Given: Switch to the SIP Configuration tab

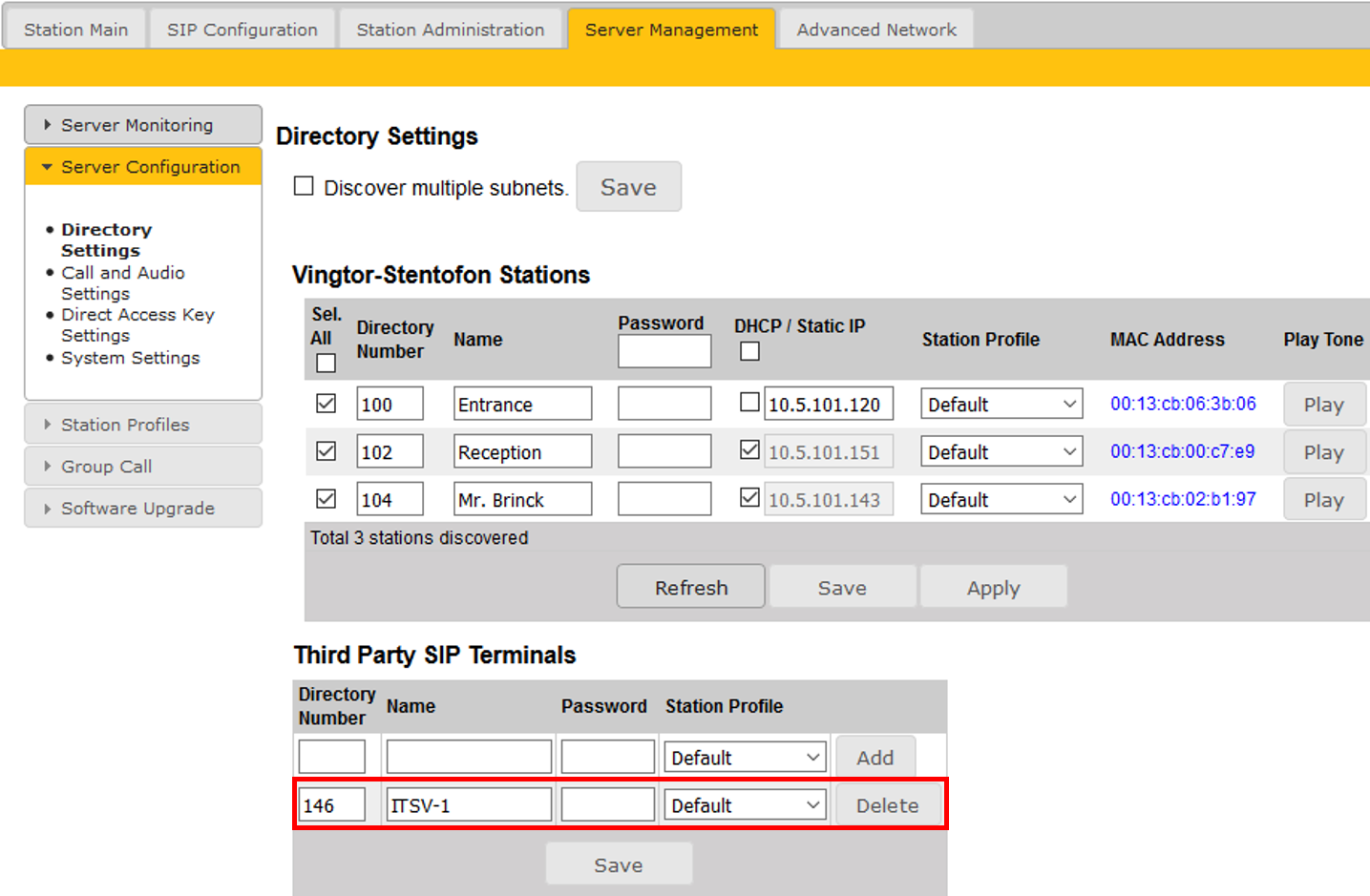Looking at the screenshot, I should (x=242, y=30).
